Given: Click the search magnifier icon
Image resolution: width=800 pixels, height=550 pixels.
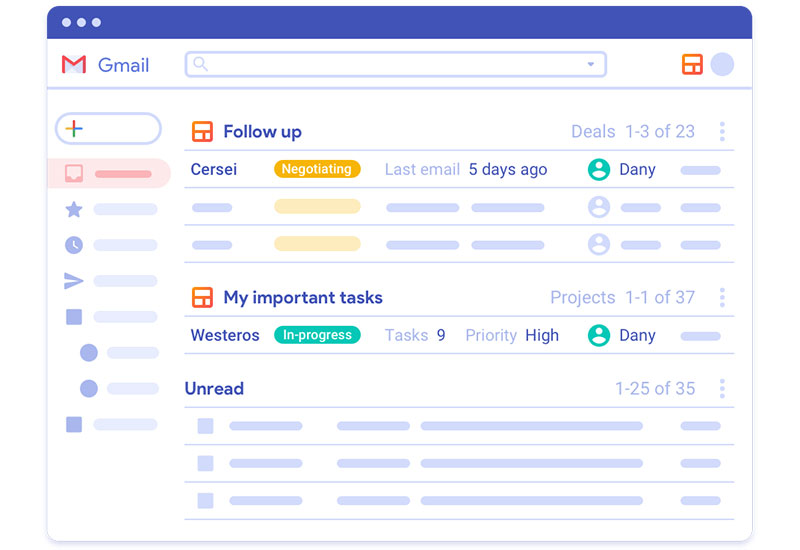Looking at the screenshot, I should [201, 64].
